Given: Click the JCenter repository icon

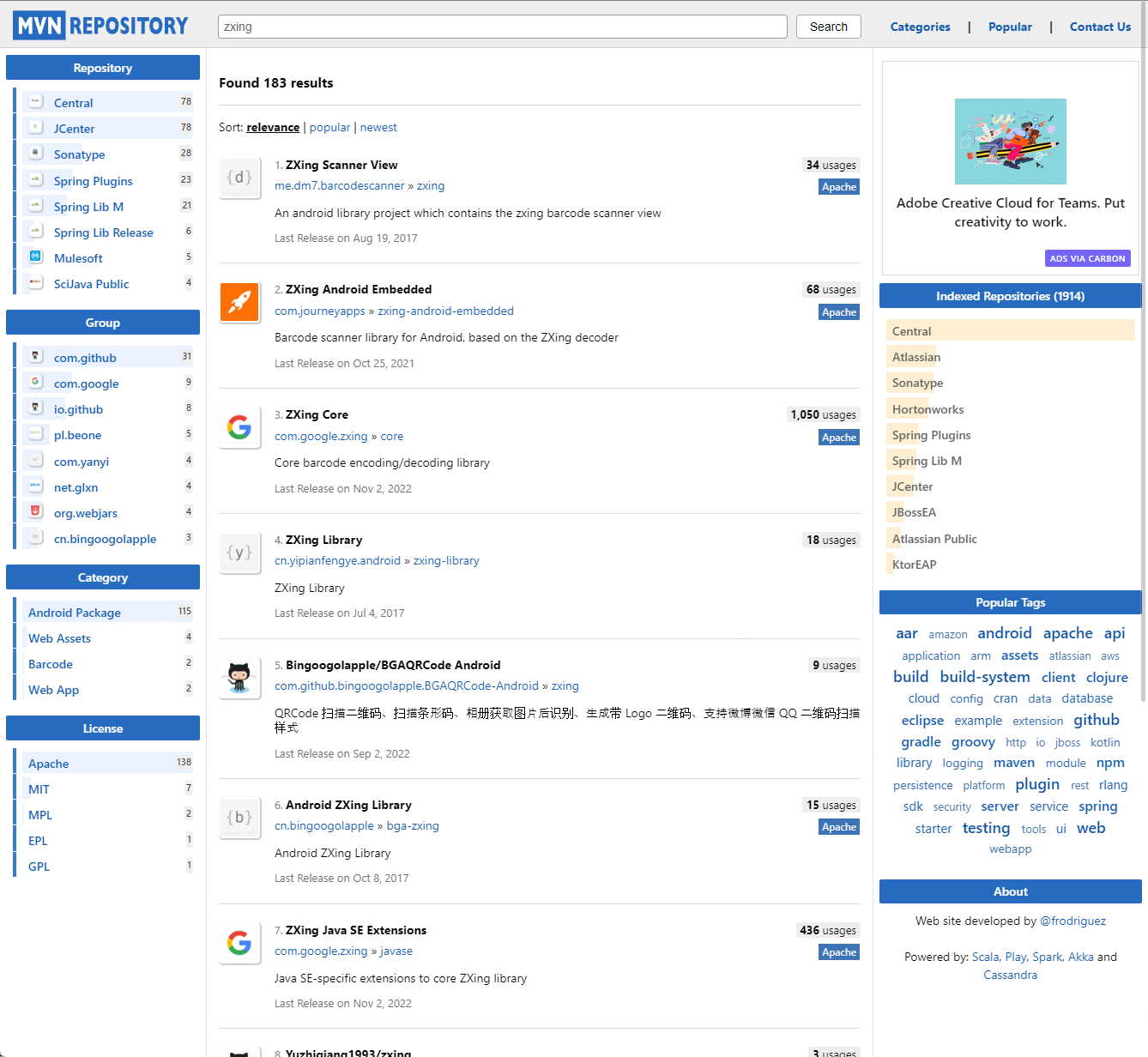Looking at the screenshot, I should pos(36,127).
